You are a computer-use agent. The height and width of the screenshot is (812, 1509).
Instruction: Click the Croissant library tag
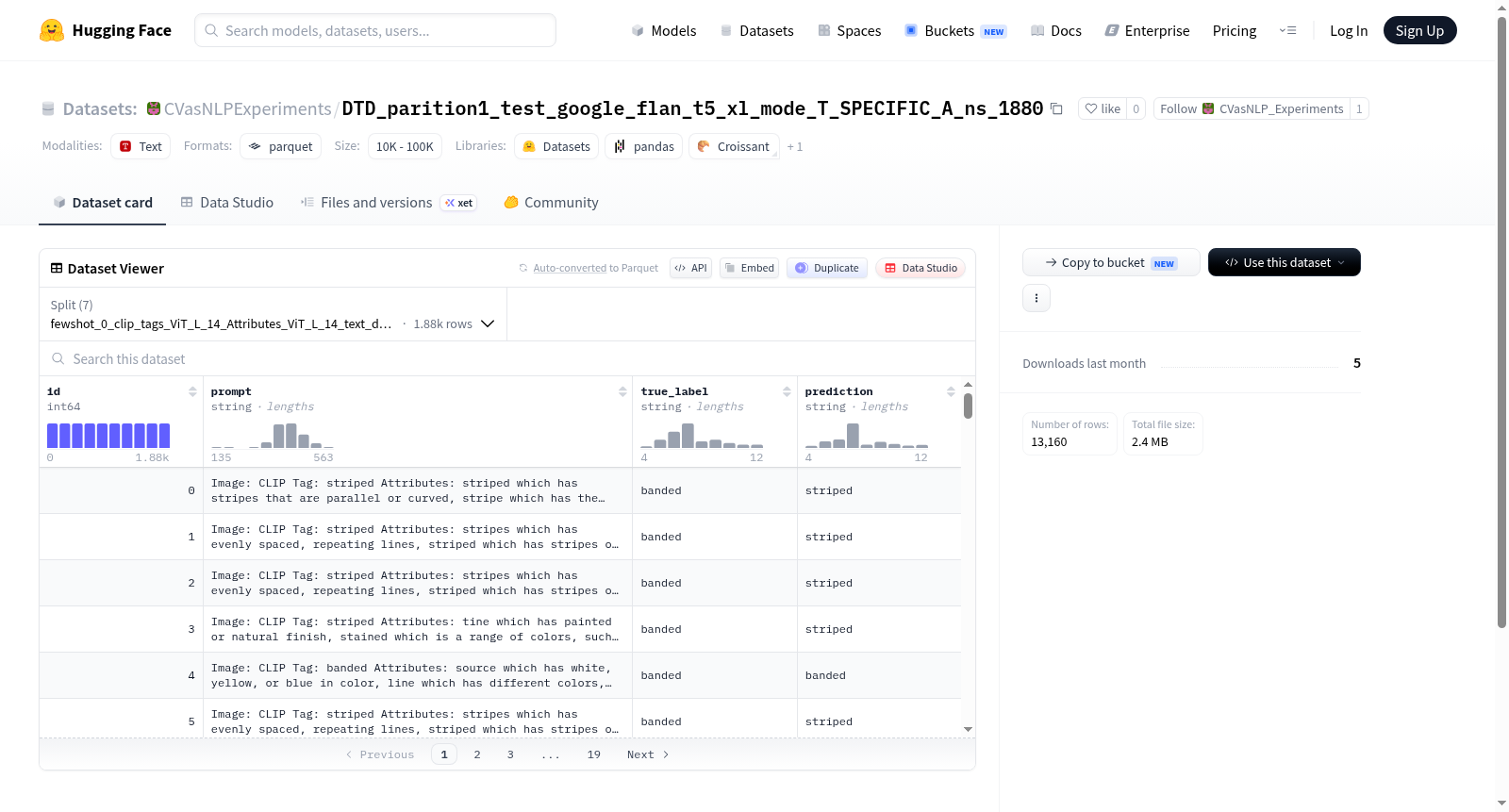(x=734, y=146)
